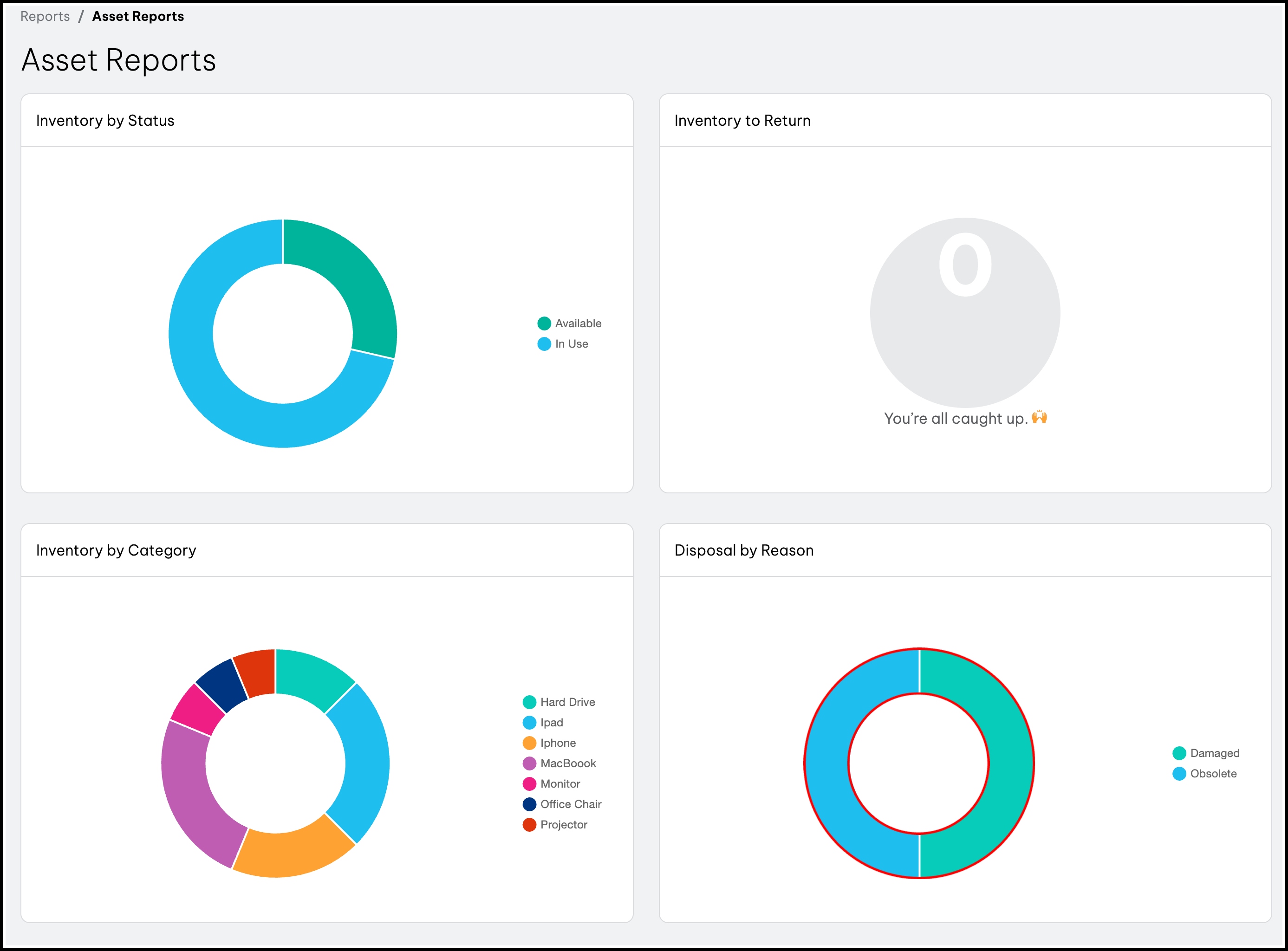
Task: Click the Office Chair legend dot
Action: click(529, 804)
